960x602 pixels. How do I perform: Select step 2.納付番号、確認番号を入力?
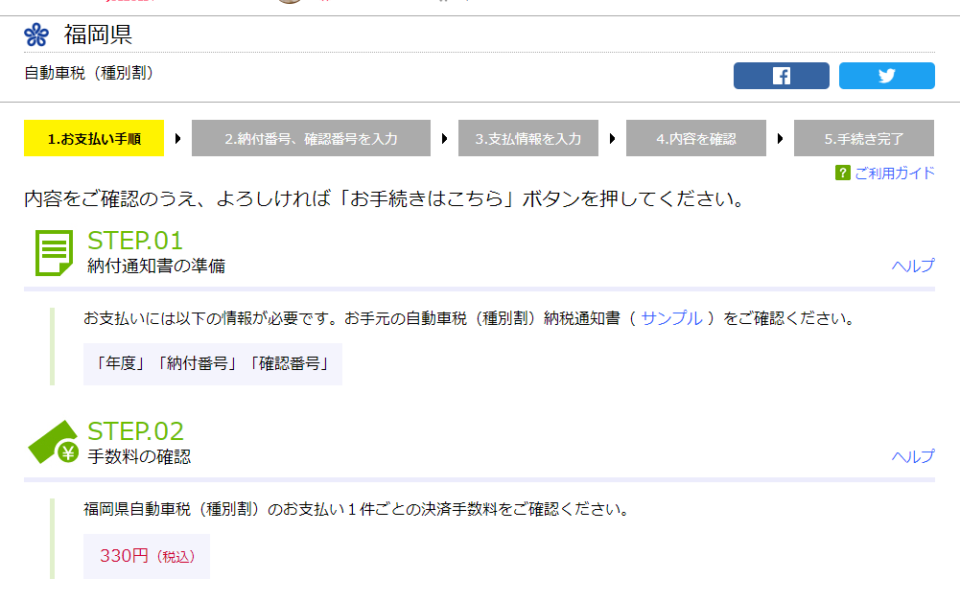click(311, 138)
